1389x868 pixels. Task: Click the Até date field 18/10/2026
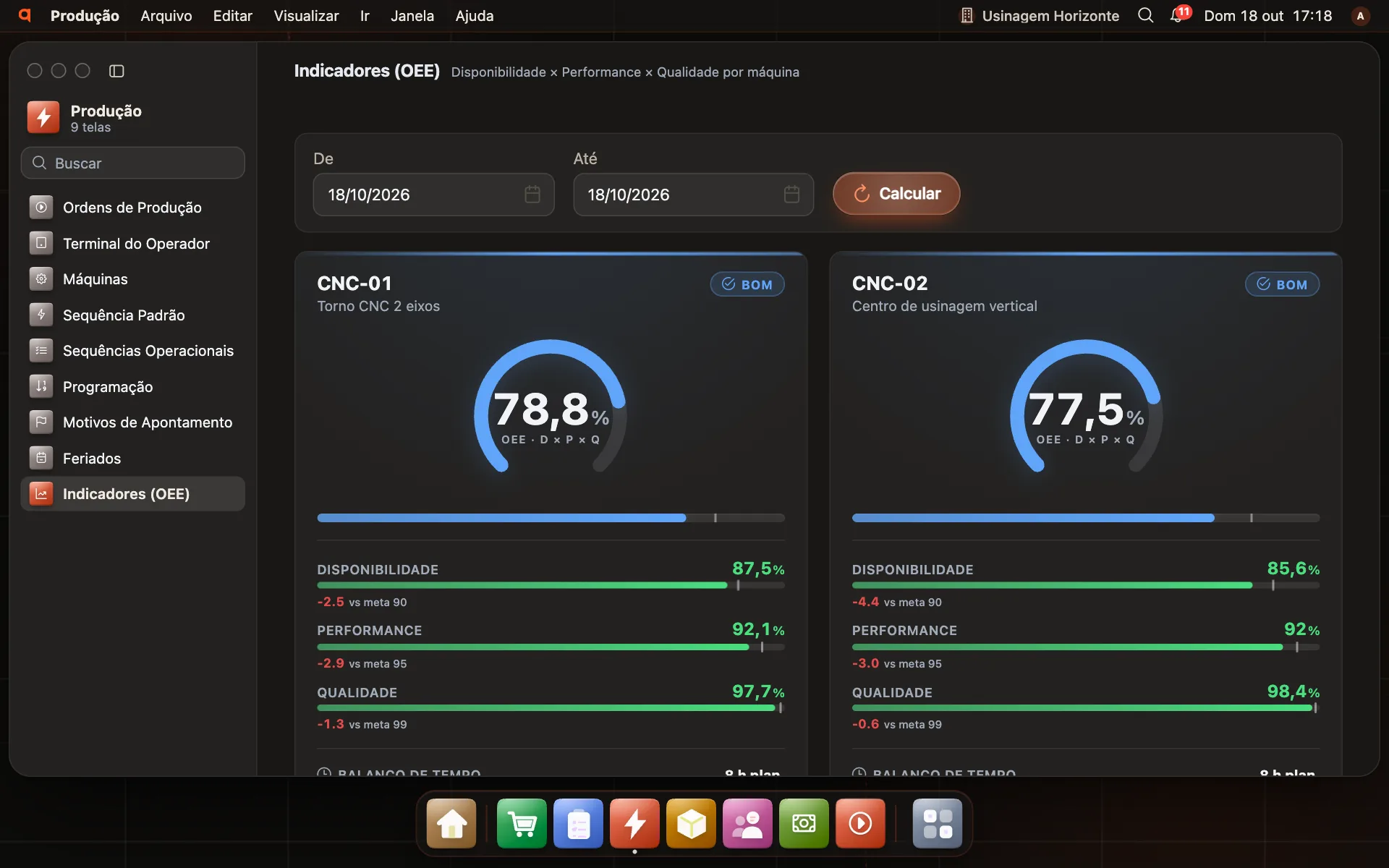coord(694,195)
